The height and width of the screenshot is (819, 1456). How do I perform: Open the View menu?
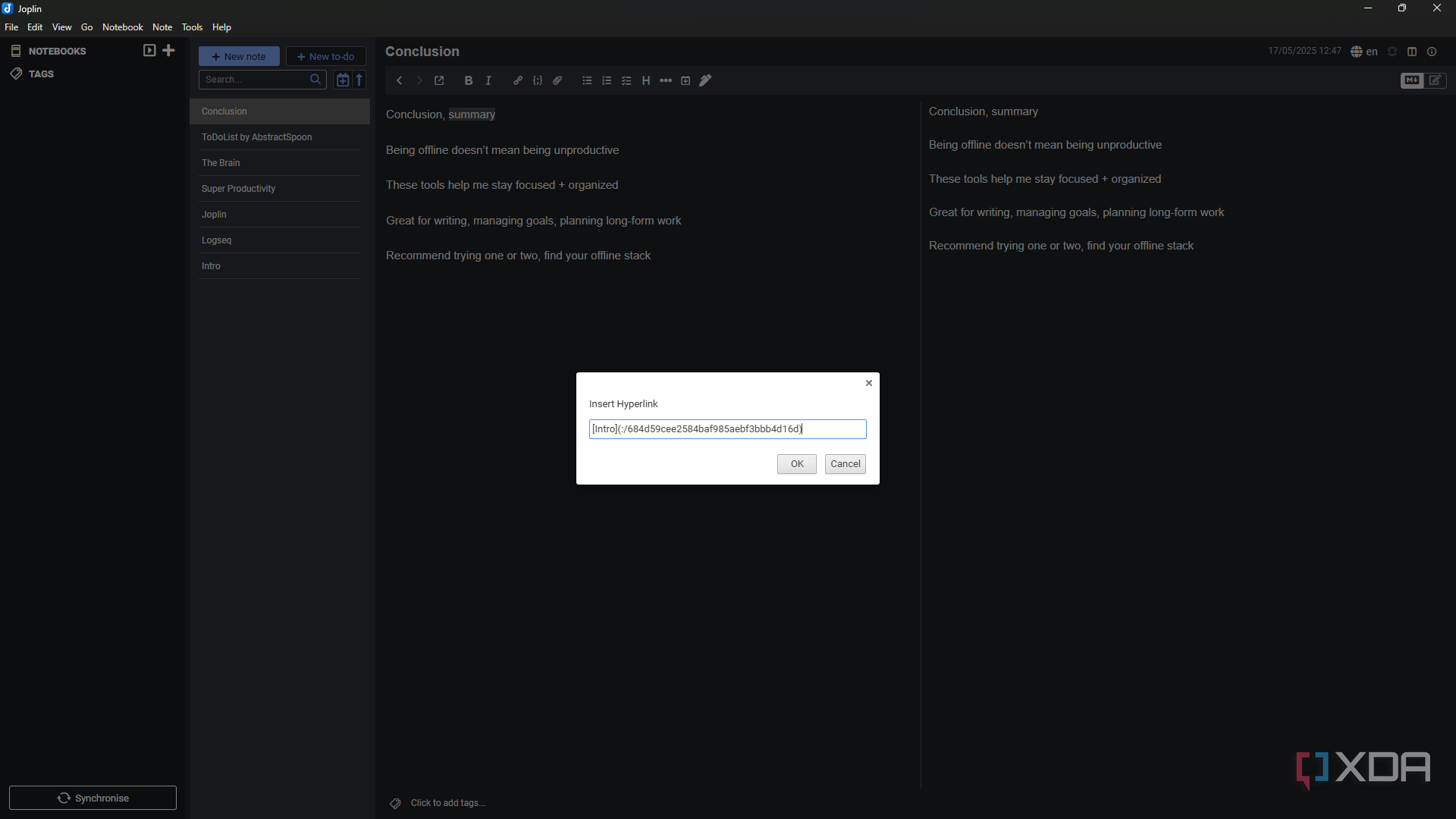click(62, 27)
